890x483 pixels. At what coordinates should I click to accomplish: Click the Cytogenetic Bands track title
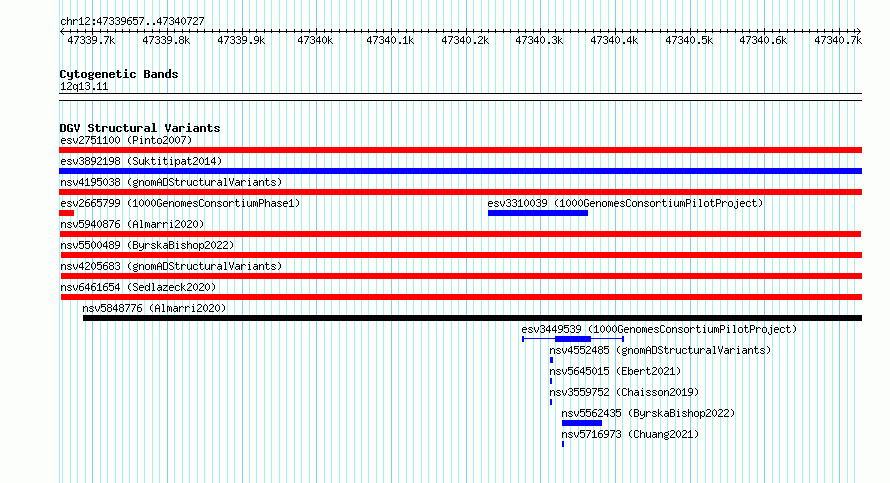[x=119, y=74]
